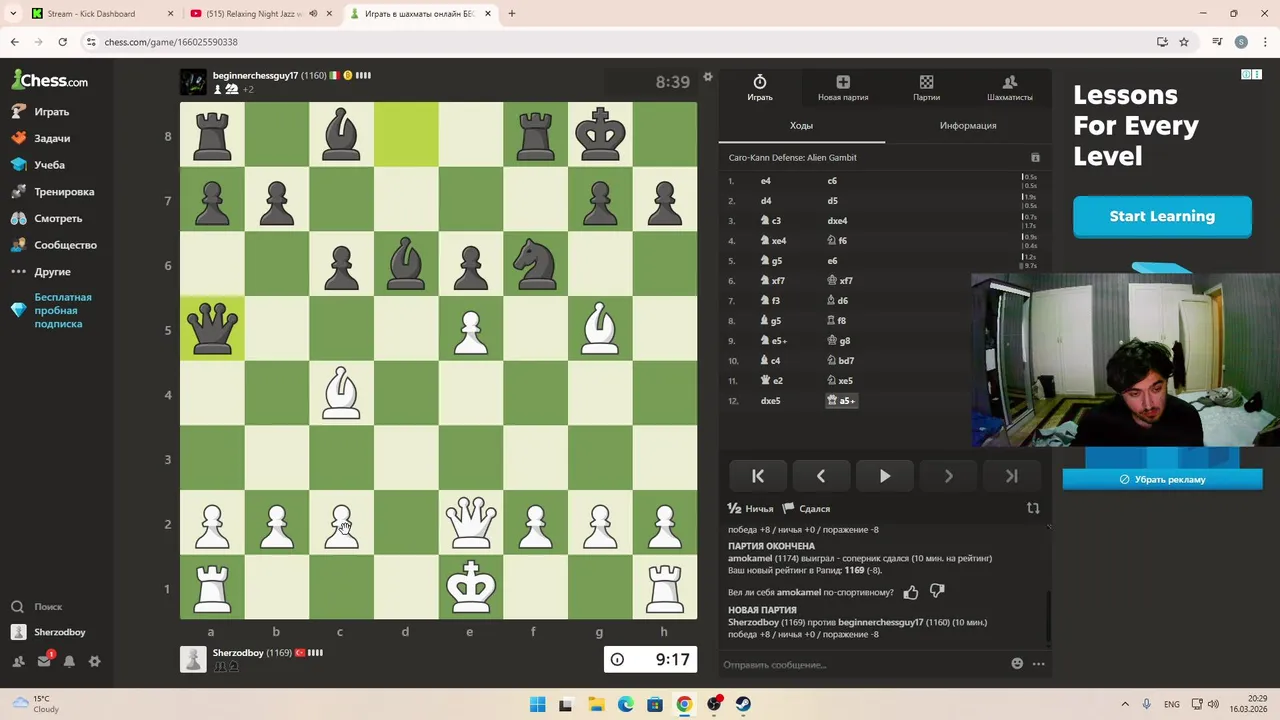This screenshot has height=720, width=1280.
Task: Open the emoji picker in chat
Action: coord(1017,664)
